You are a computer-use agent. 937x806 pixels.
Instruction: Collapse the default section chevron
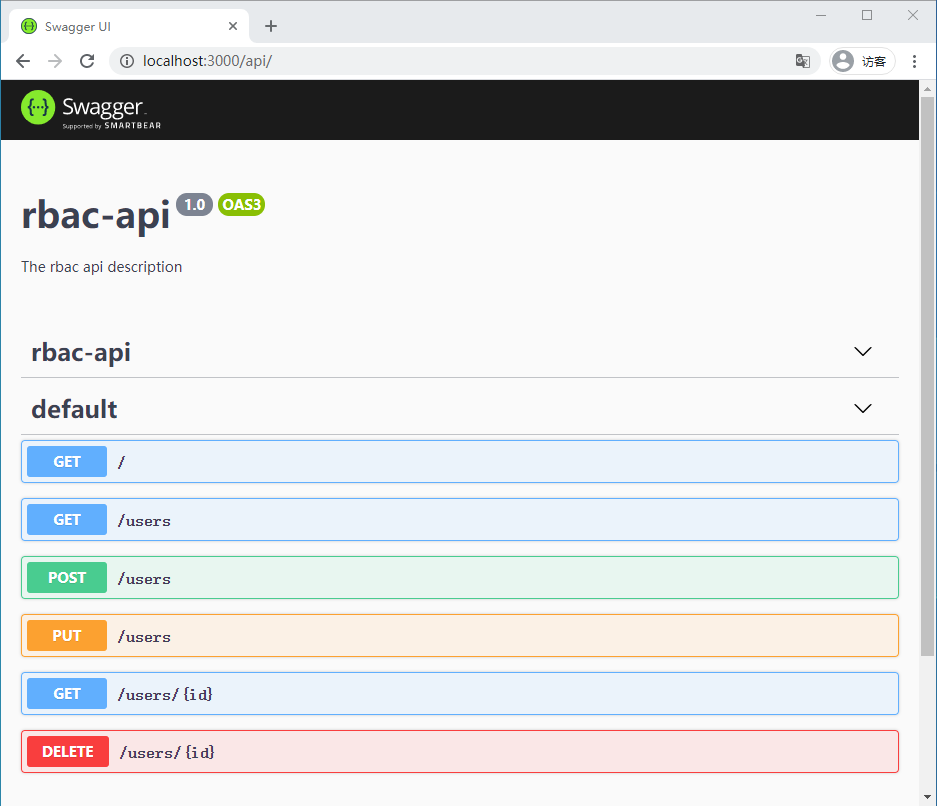tap(862, 409)
